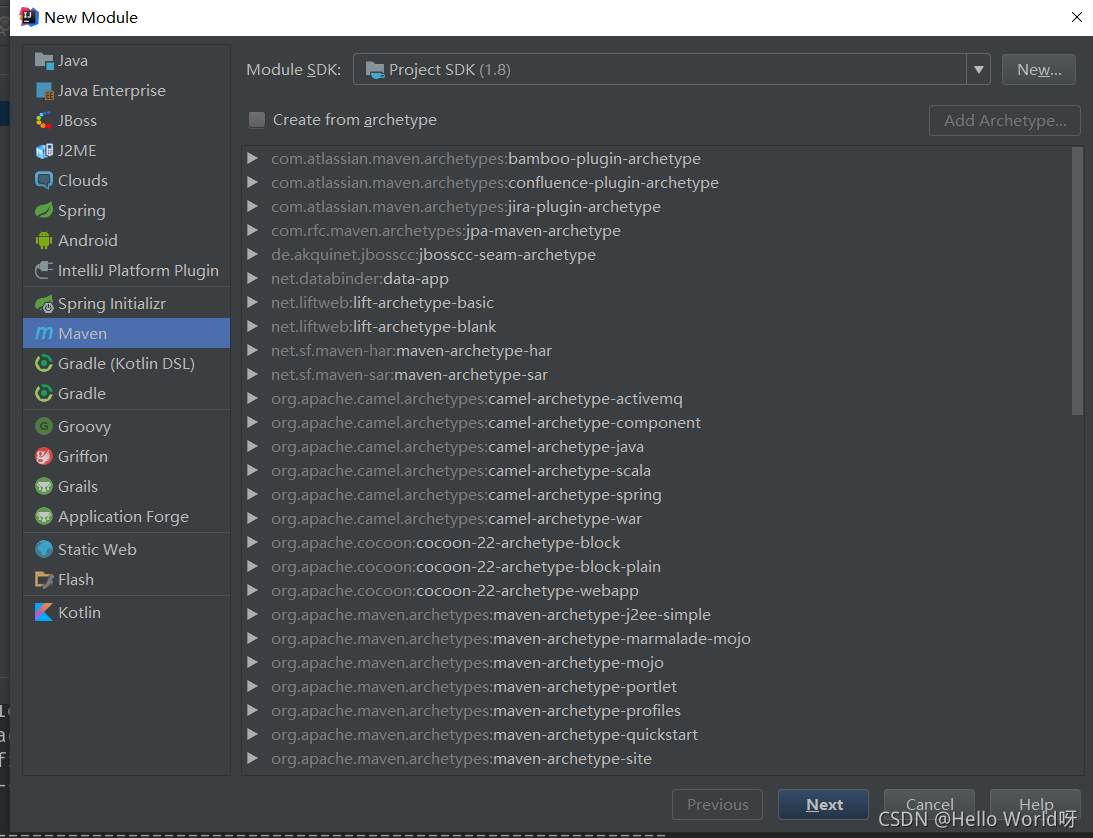Click the J2ME icon
This screenshot has width=1093, height=838.
pos(44,151)
